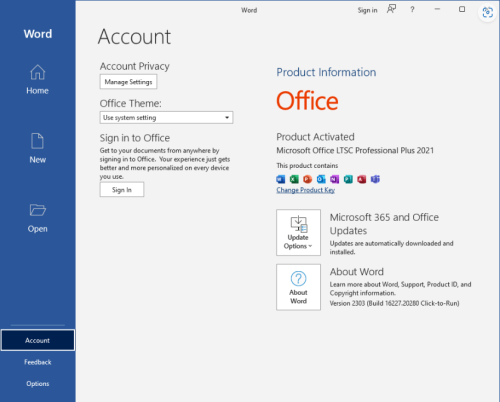Image resolution: width=500 pixels, height=402 pixels.
Task: Click the Microsoft 365 and Office Updates heading
Action: pos(384,224)
